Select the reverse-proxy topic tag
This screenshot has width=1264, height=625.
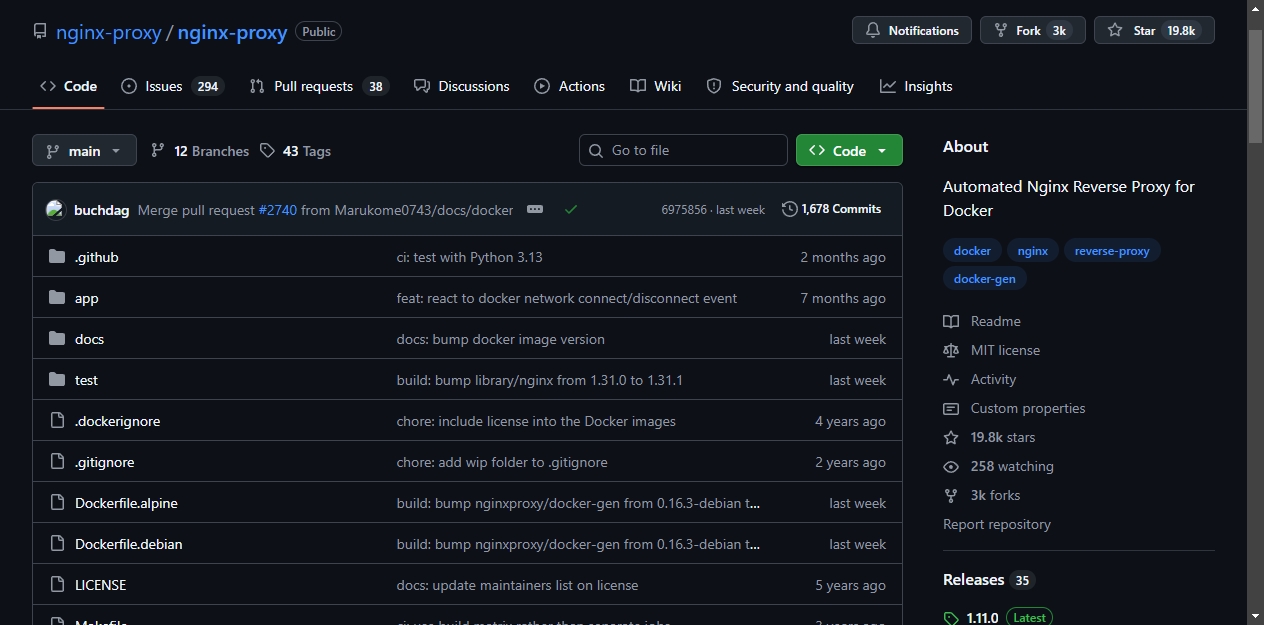tap(1112, 251)
